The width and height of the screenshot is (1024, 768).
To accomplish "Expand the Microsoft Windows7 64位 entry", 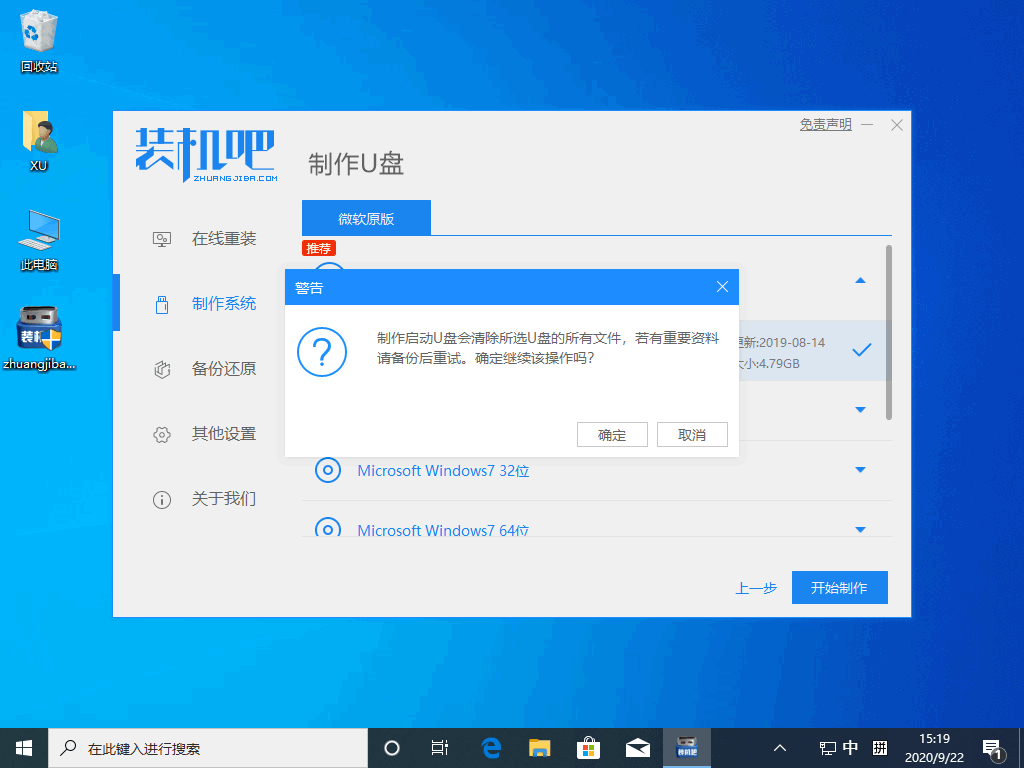I will pos(860,529).
